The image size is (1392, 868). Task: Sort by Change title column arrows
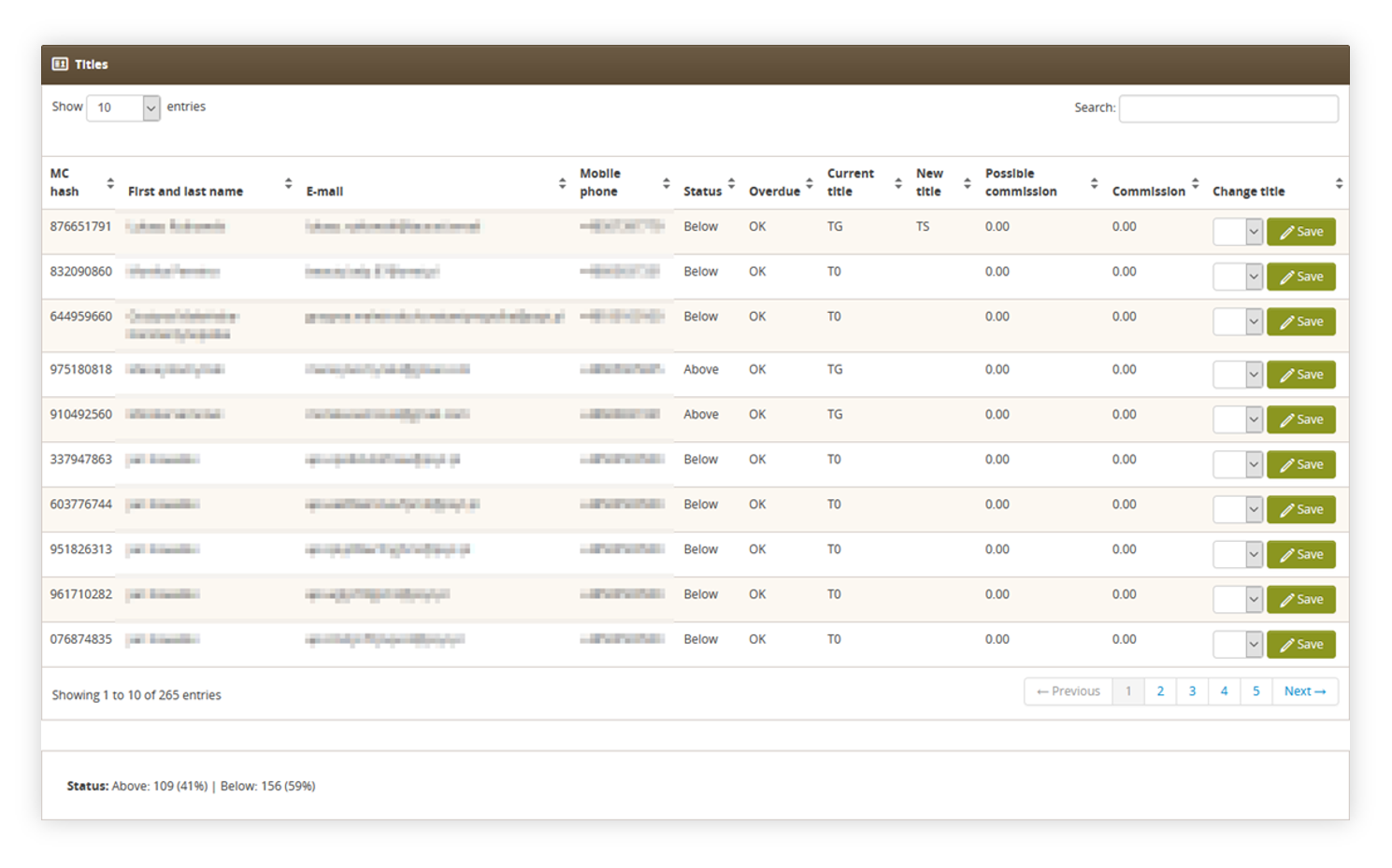[x=1339, y=183]
